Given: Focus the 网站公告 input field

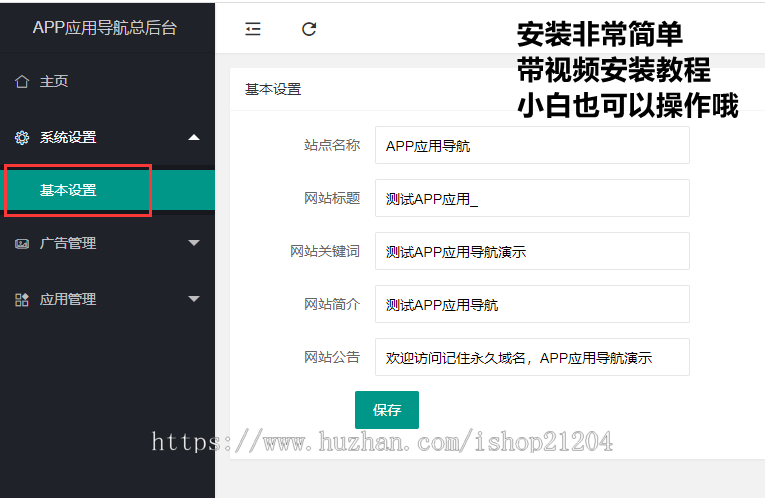Looking at the screenshot, I should click(532, 357).
